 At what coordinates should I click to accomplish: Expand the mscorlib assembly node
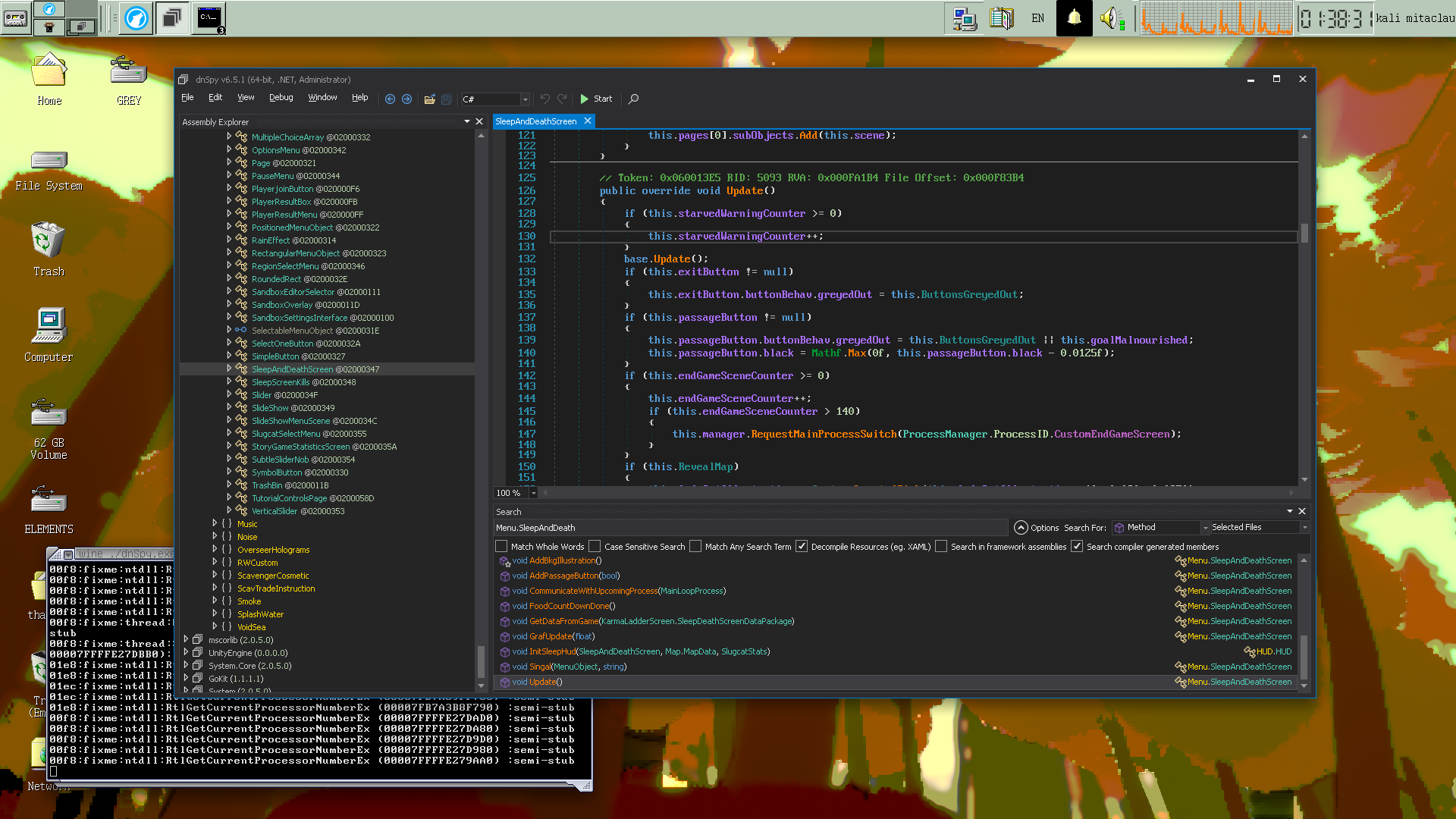(x=187, y=639)
